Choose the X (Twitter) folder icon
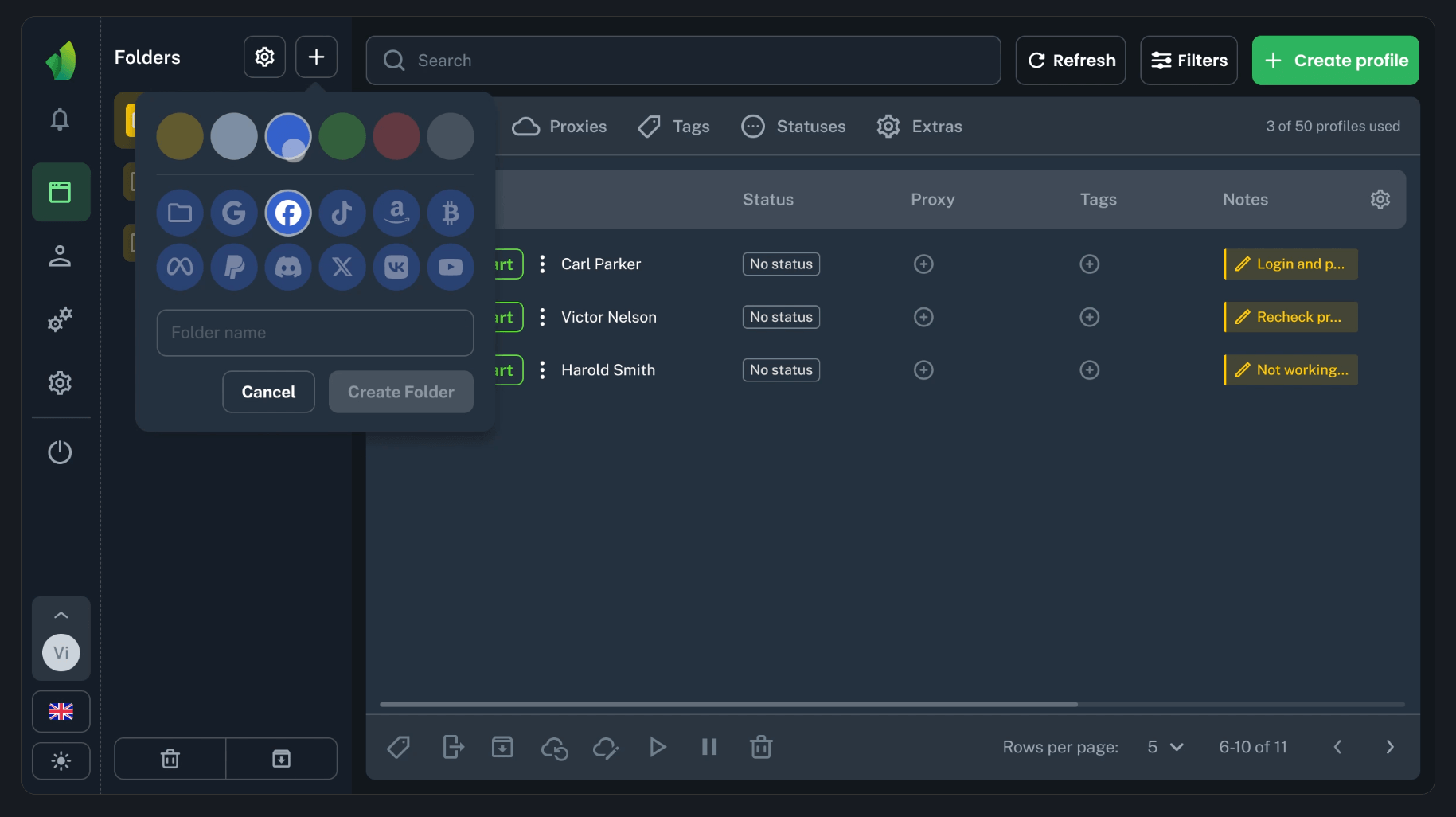 tap(342, 267)
